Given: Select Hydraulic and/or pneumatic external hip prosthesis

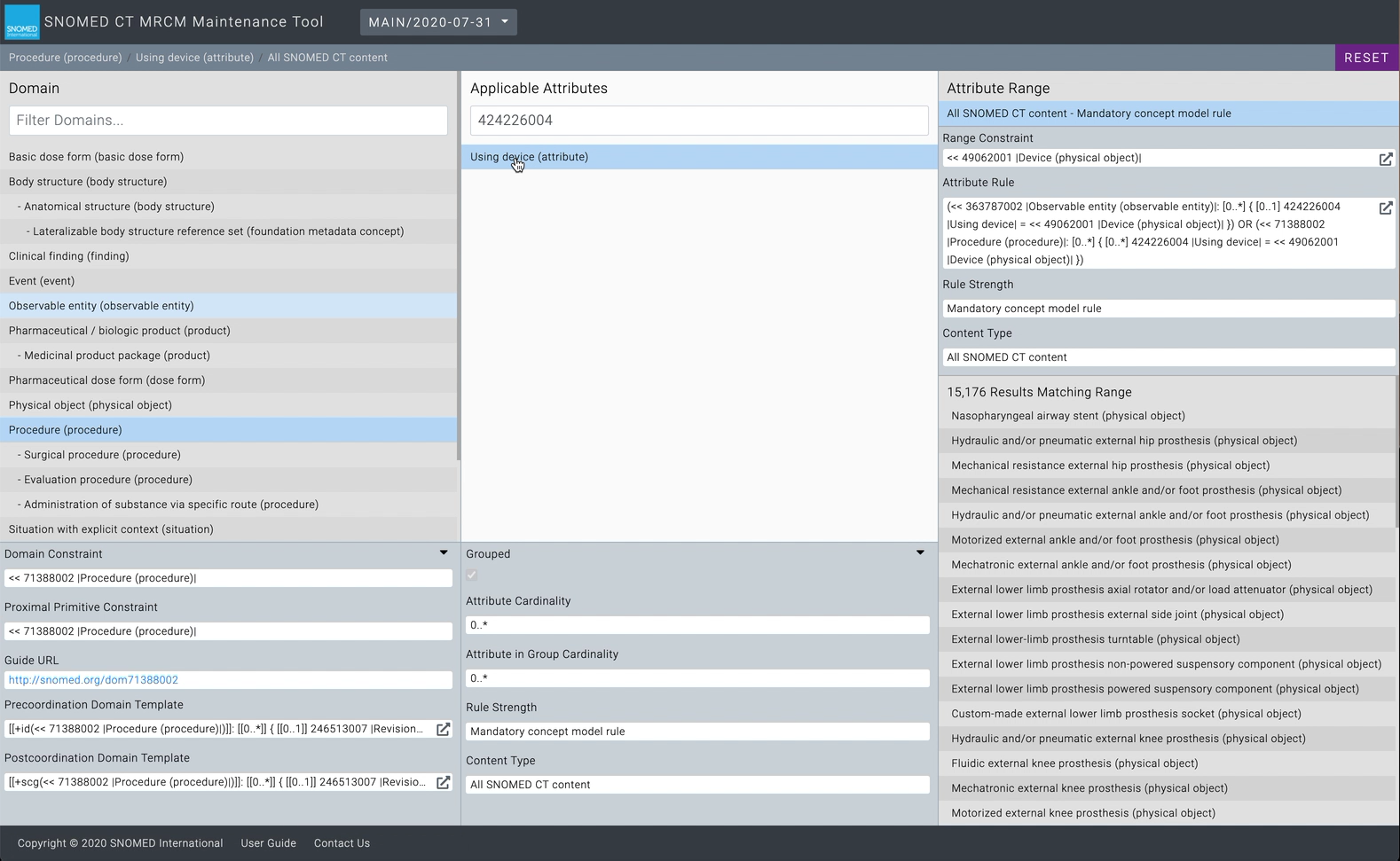Looking at the screenshot, I should 1167,441.
